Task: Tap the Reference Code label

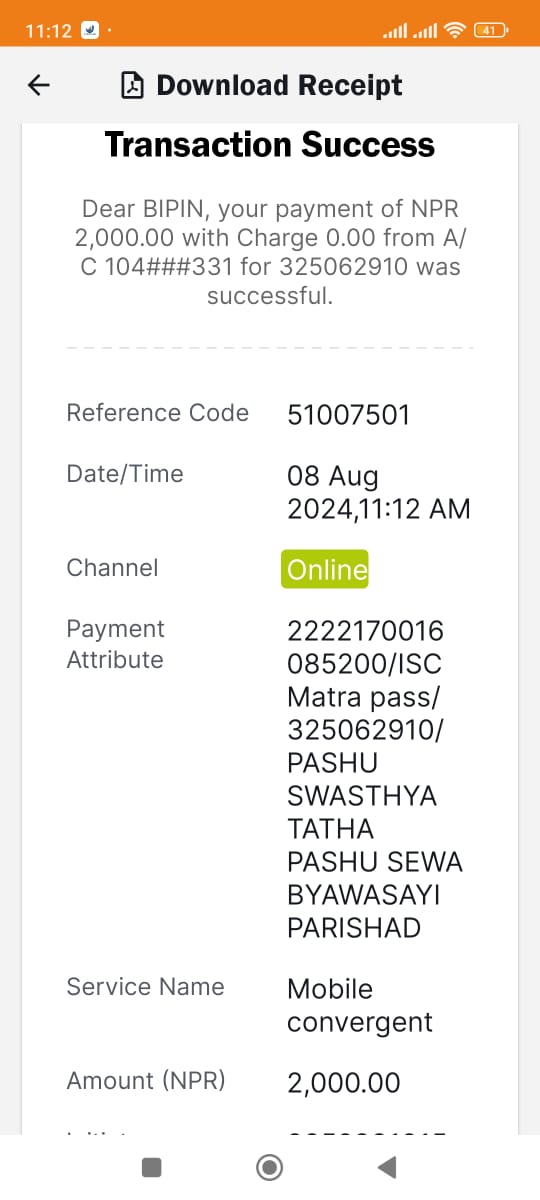Action: pyautogui.click(x=157, y=413)
